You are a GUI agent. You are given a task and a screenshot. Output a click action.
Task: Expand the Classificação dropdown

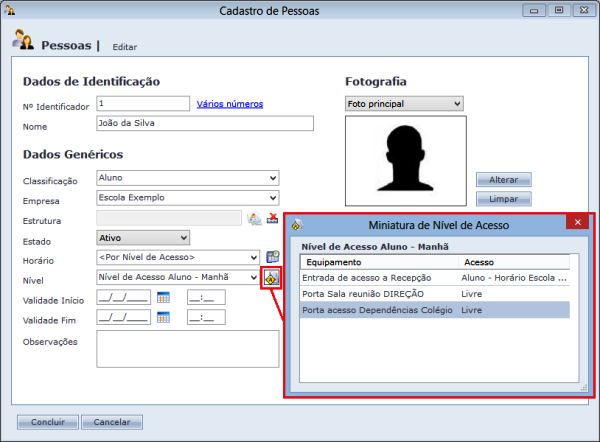(x=187, y=178)
